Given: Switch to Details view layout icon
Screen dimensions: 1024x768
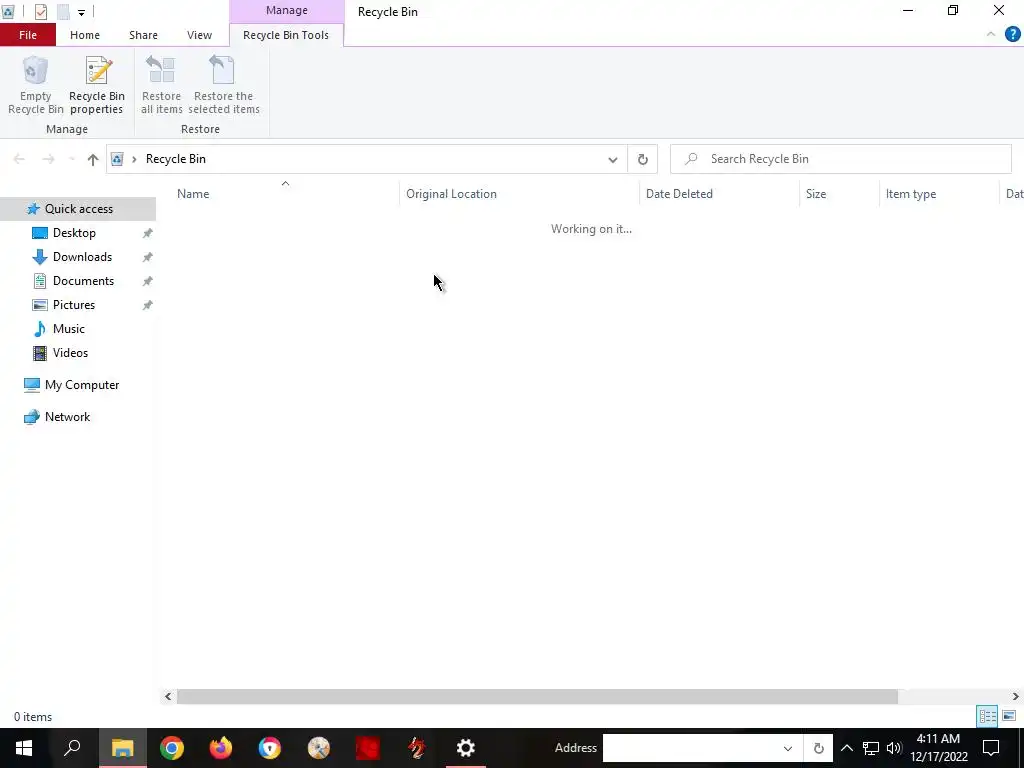Looking at the screenshot, I should (x=987, y=716).
